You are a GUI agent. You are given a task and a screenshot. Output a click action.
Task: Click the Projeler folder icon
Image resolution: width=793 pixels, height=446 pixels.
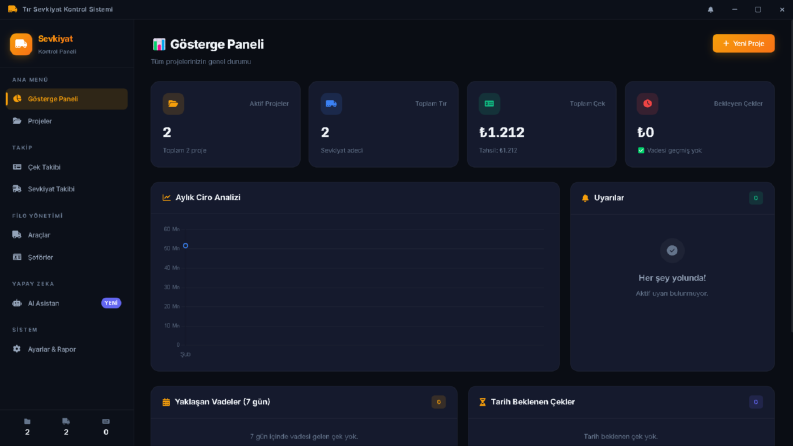click(x=17, y=121)
